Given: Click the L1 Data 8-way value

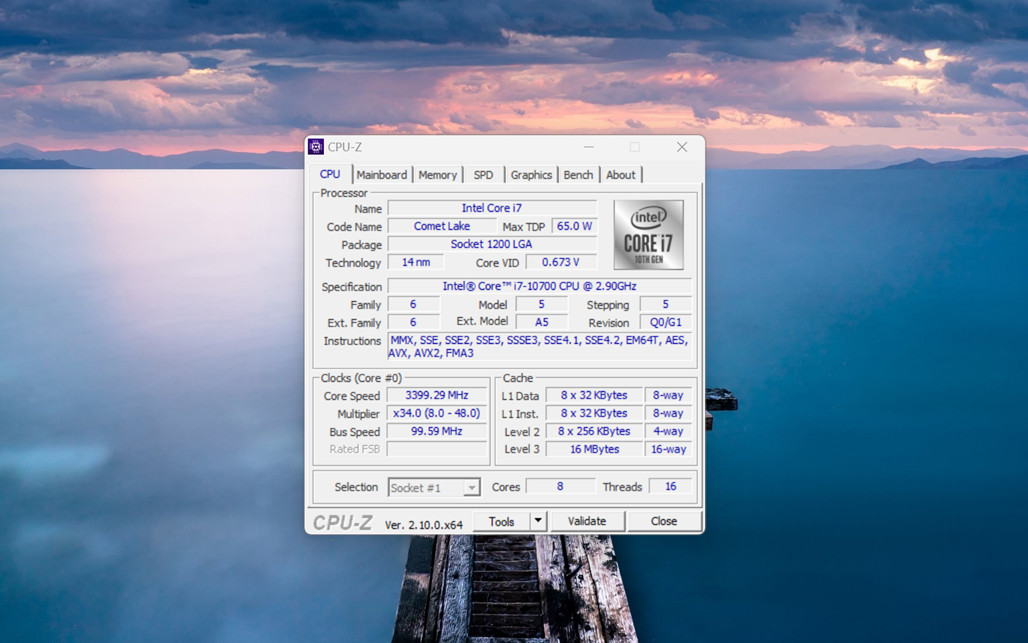Looking at the screenshot, I should pyautogui.click(x=668, y=395).
